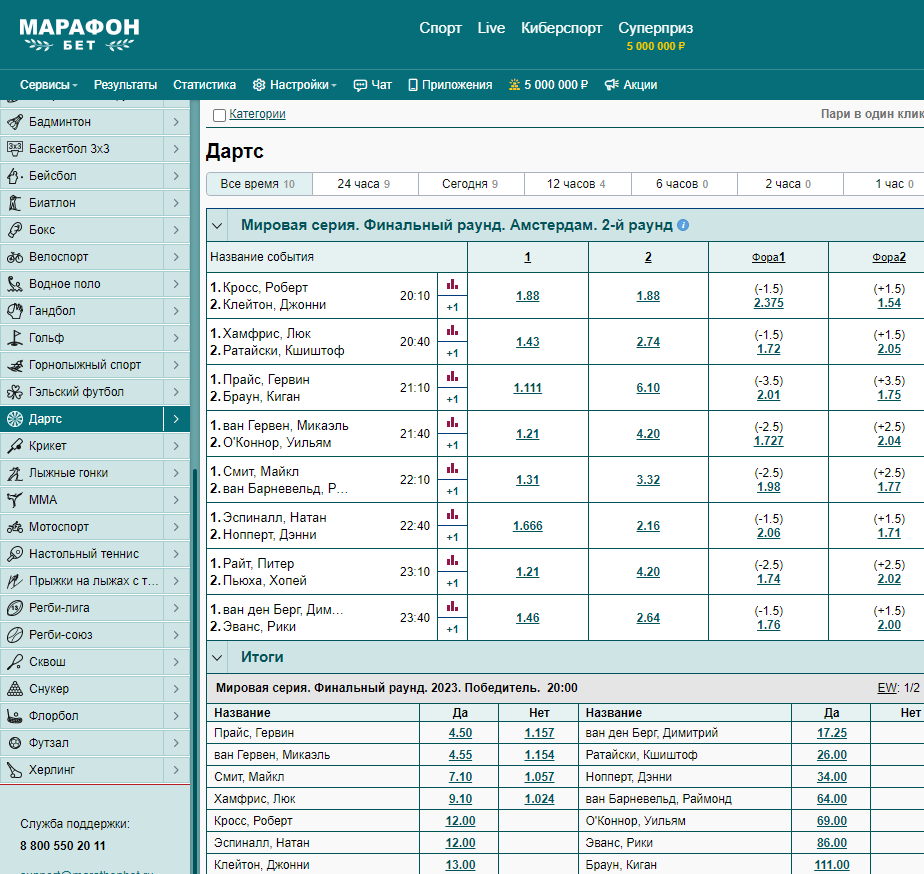924x874 pixels.
Task: Select the Darts dartboard icon
Action: click(15, 419)
